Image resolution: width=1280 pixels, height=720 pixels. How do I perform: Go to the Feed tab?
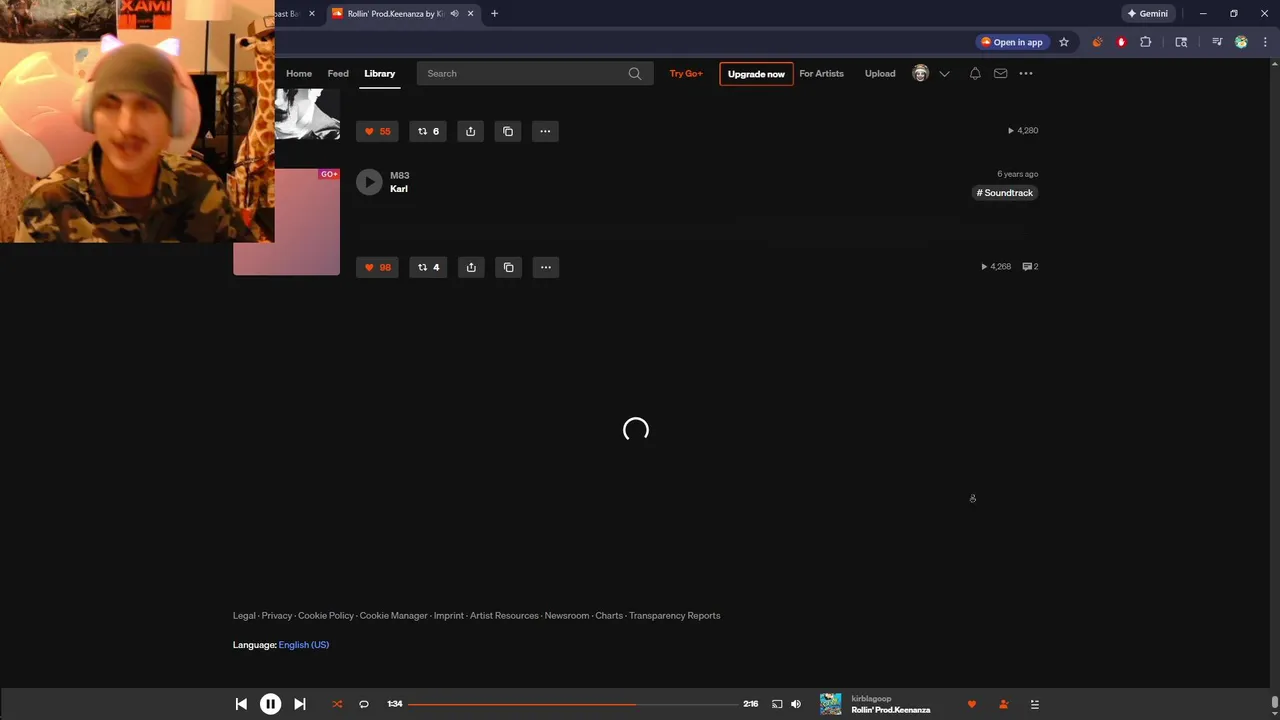[338, 73]
